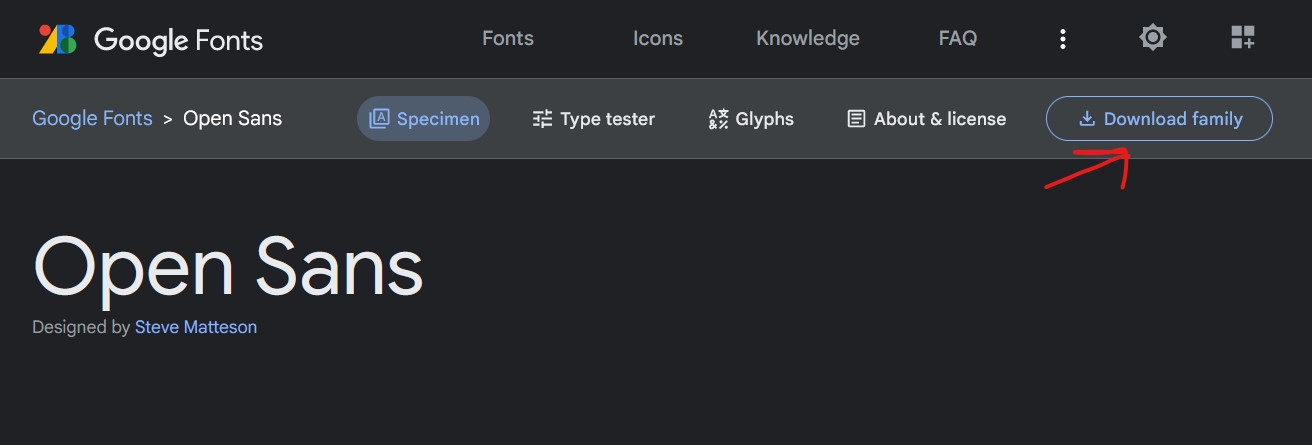This screenshot has width=1312, height=445.
Task: Select the Specimen tab
Action: tap(424, 119)
